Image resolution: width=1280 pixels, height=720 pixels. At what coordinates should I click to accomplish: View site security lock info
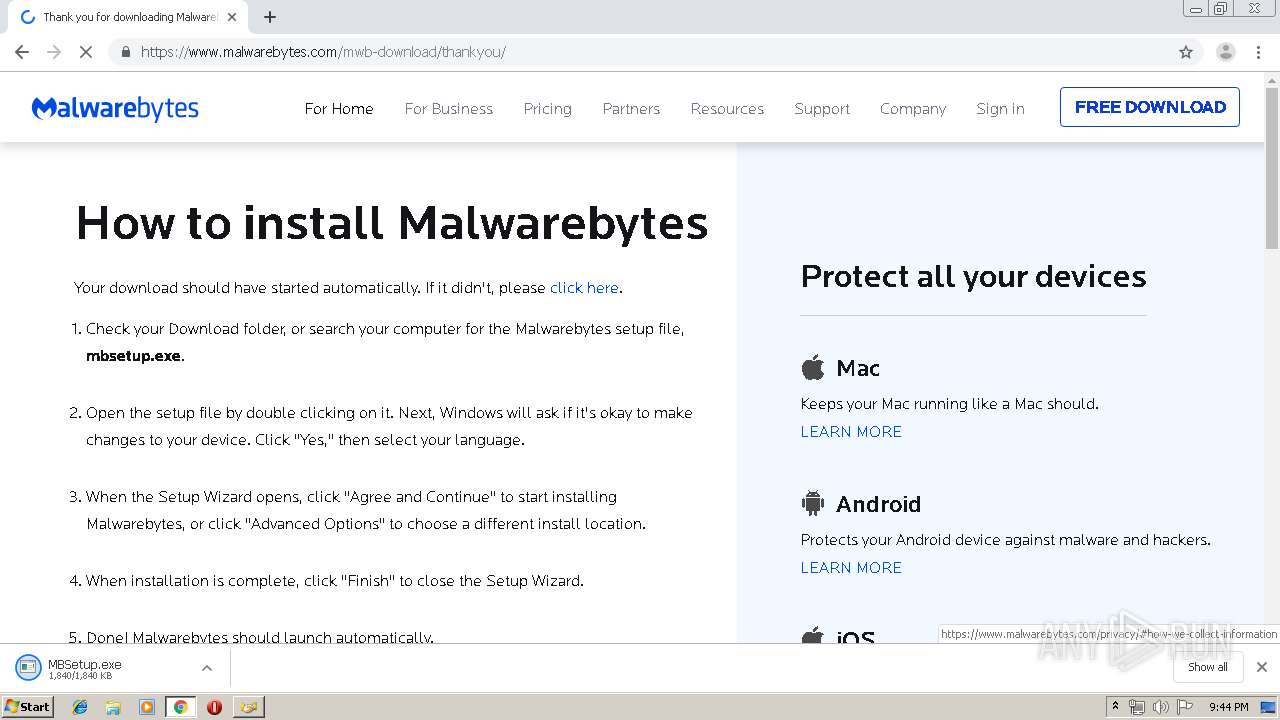[125, 52]
